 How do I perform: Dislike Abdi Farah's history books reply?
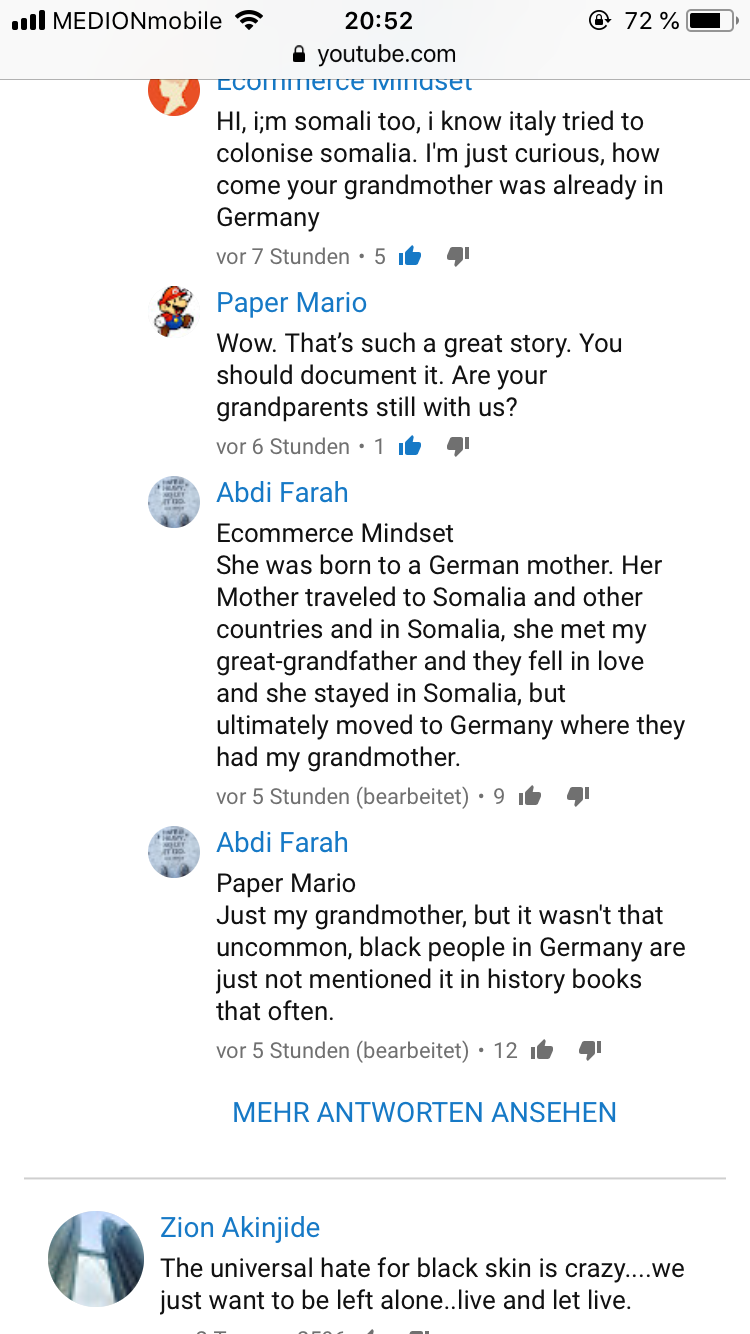click(590, 1051)
